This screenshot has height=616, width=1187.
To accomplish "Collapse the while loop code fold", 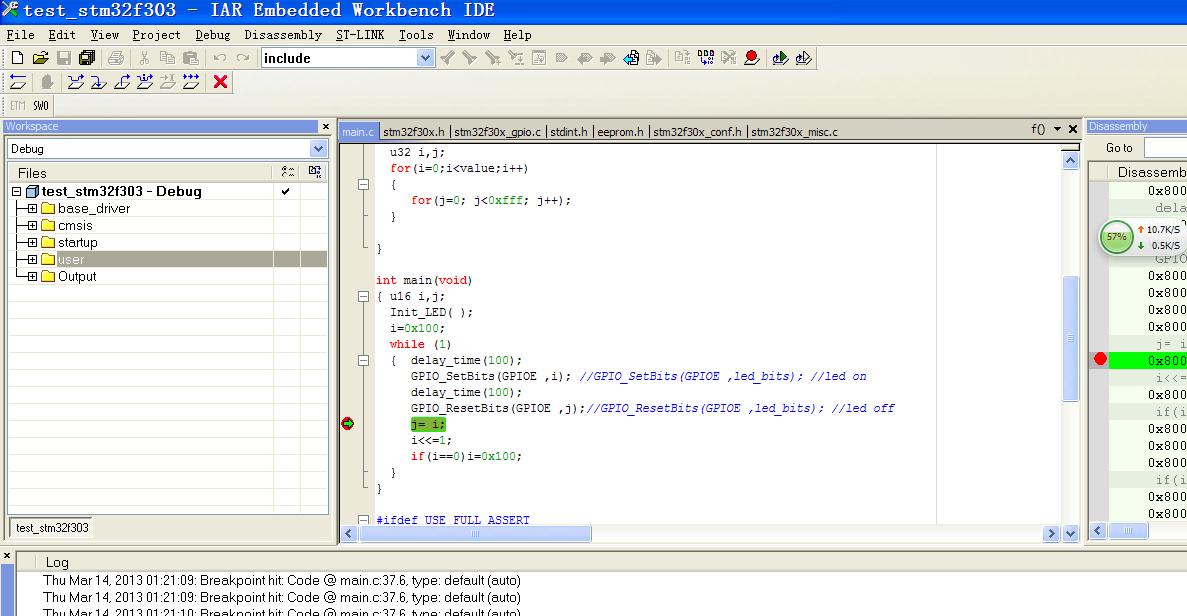I will 363,360.
